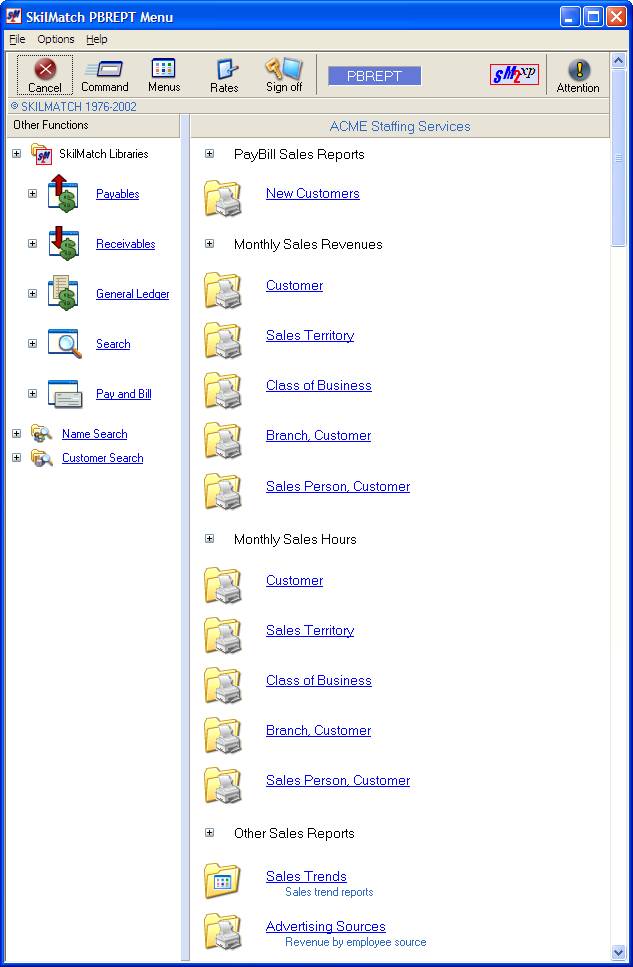The image size is (633, 967).
Task: Click folder icon for Monthly Sales Revenues Customer
Action: pos(223,290)
